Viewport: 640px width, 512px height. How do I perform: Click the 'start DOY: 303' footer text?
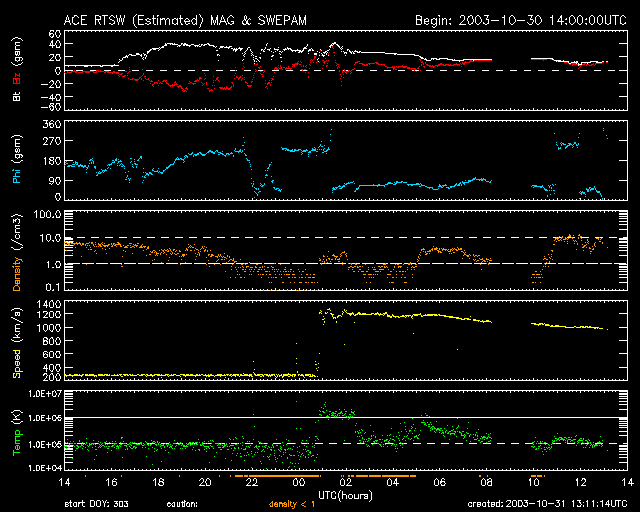tap(96, 504)
